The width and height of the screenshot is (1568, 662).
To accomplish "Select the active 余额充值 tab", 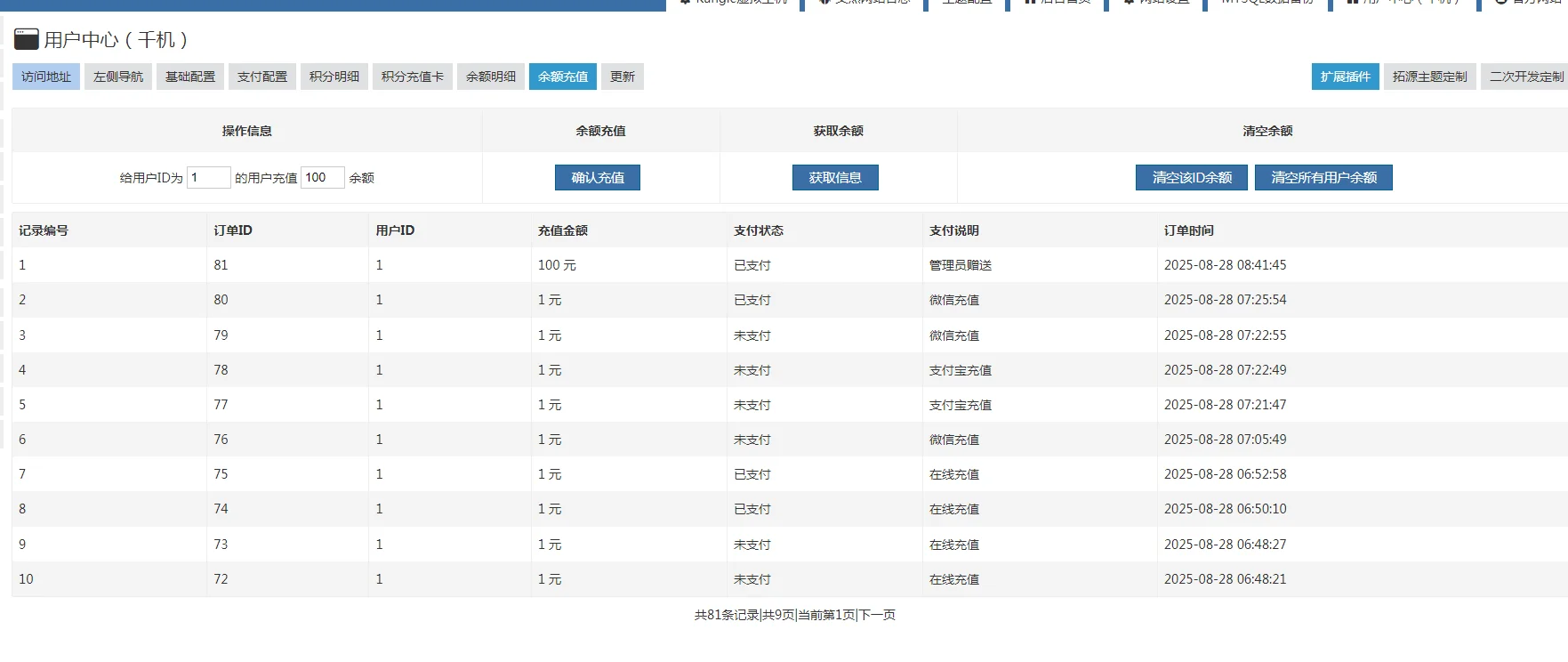I will click(563, 77).
